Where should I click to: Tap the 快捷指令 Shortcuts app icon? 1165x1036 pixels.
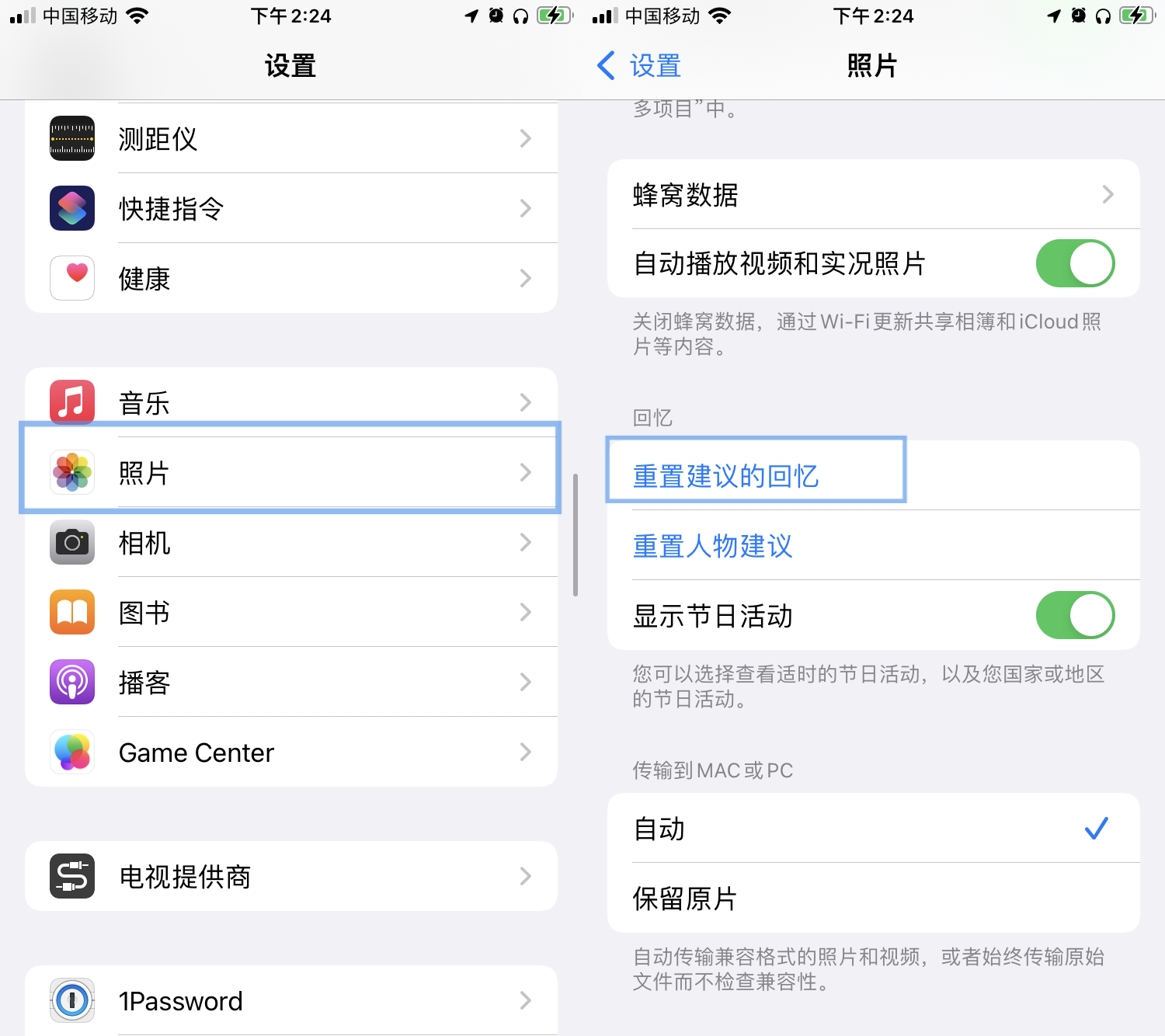pyautogui.click(x=72, y=208)
